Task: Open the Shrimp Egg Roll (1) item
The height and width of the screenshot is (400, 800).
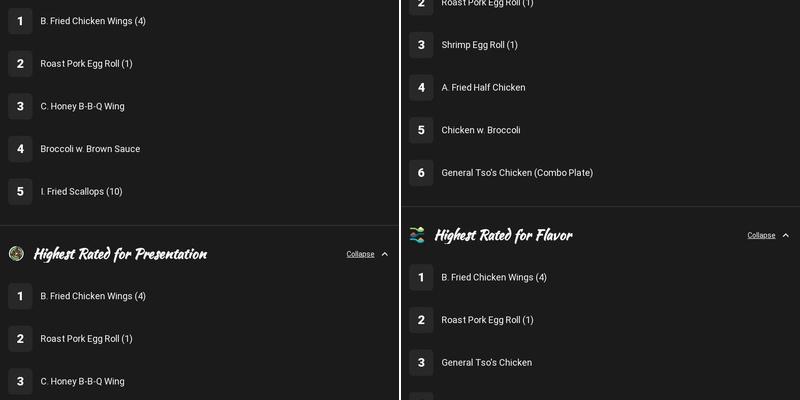Action: pyautogui.click(x=479, y=45)
